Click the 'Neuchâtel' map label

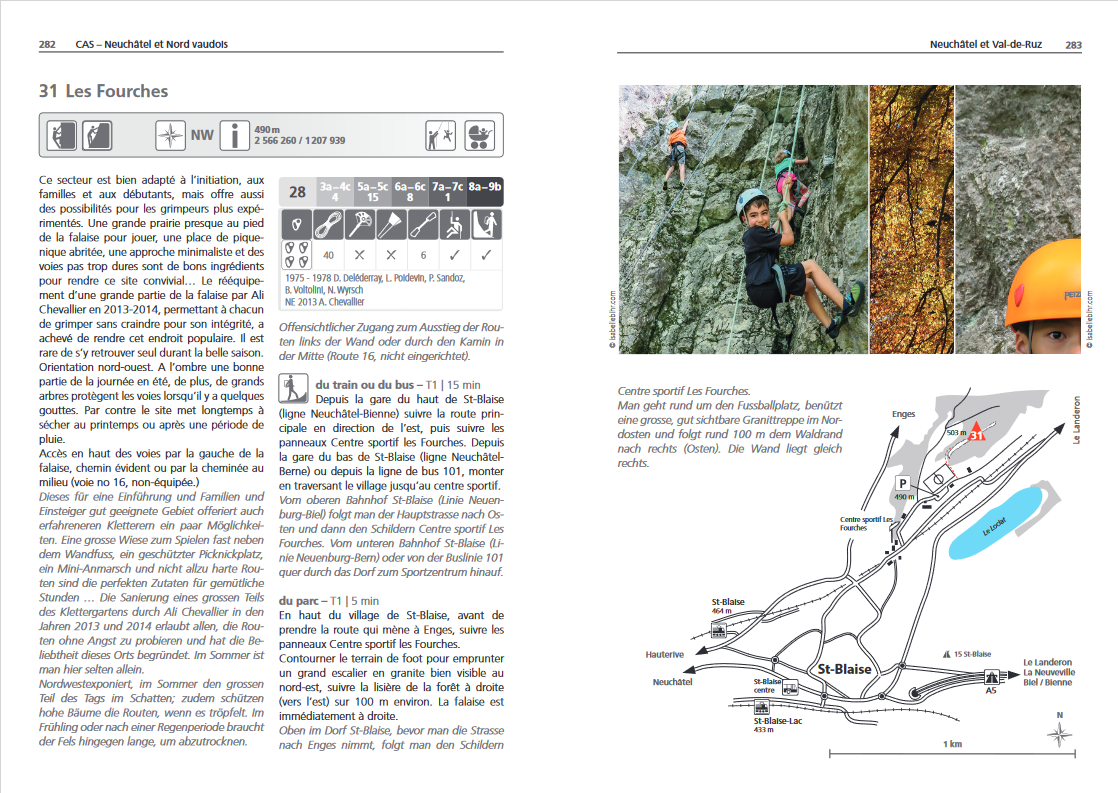[x=672, y=682]
